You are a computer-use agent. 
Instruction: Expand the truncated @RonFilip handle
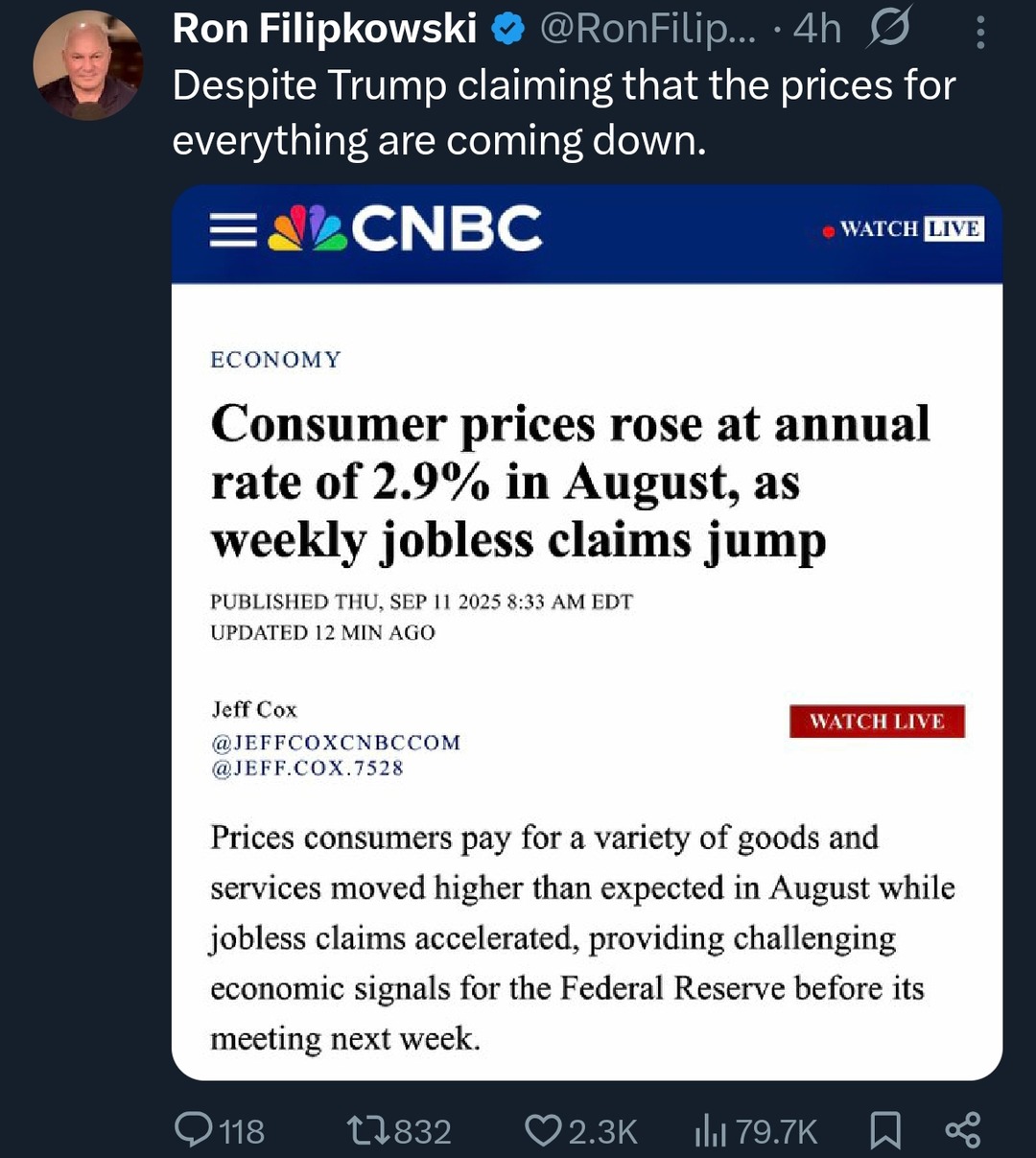coord(650,27)
